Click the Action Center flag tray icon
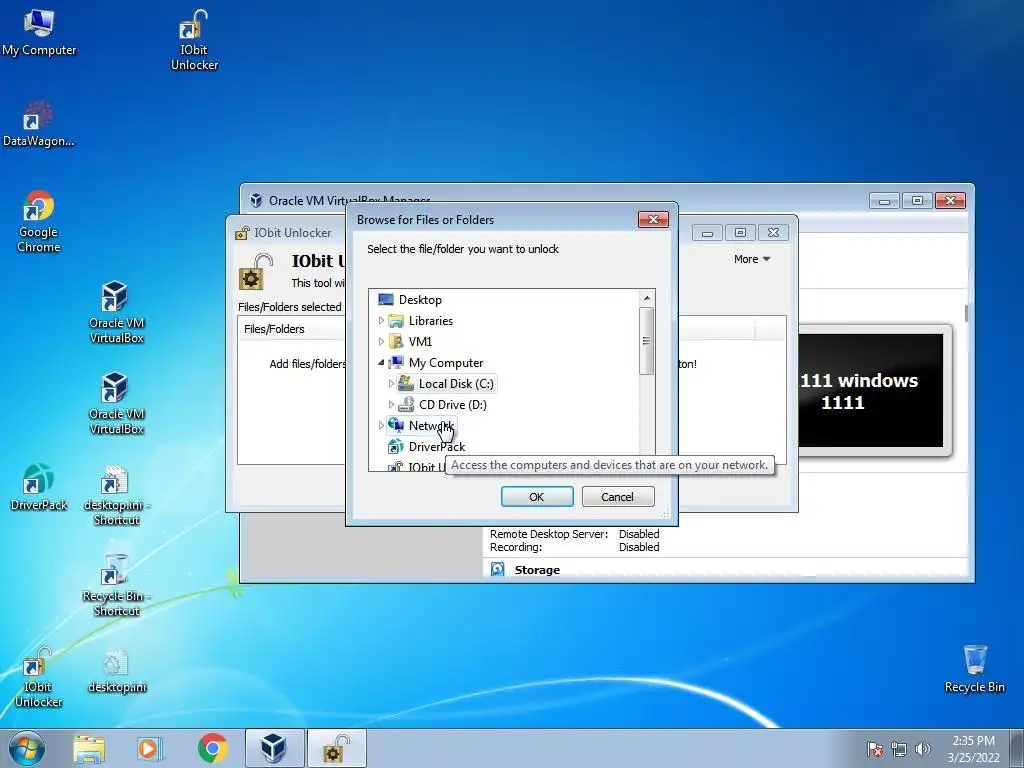1024x768 pixels. [x=875, y=749]
